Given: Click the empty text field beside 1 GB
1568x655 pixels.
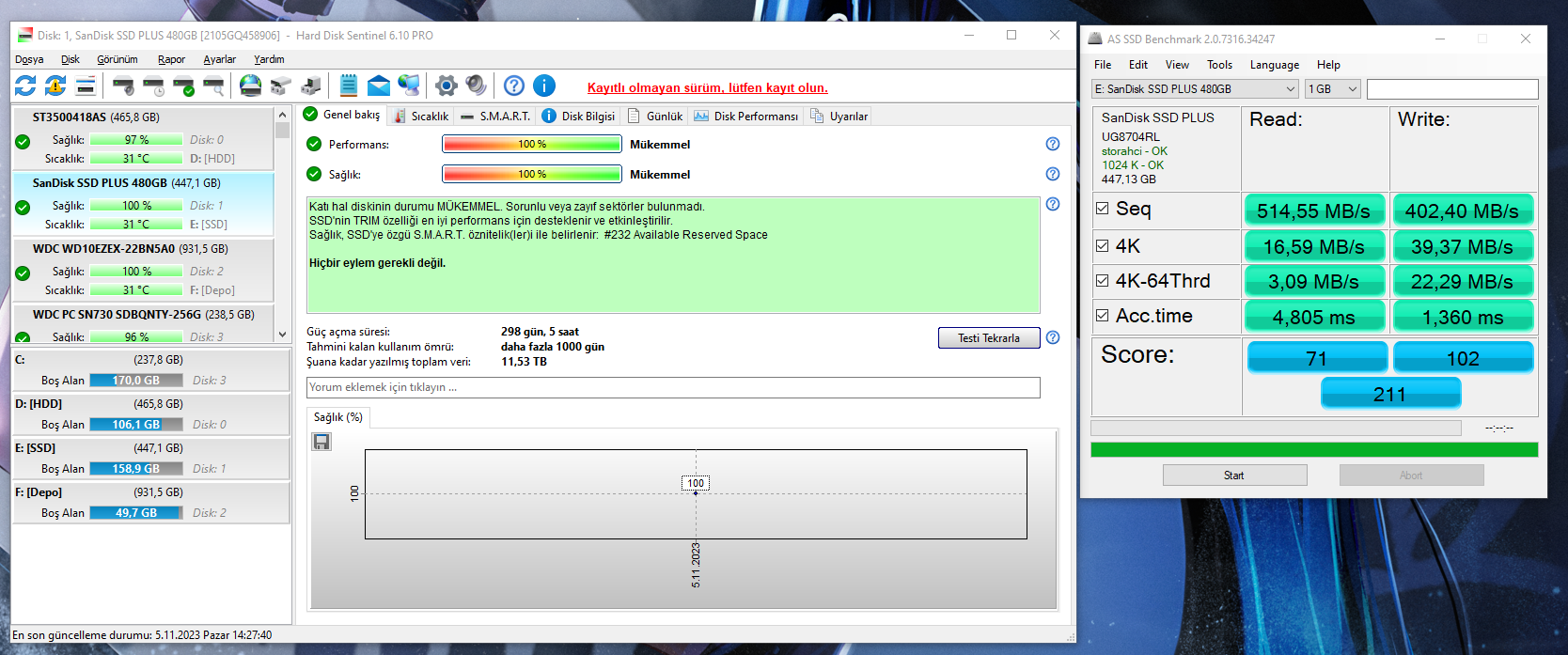Looking at the screenshot, I should click(1452, 88).
